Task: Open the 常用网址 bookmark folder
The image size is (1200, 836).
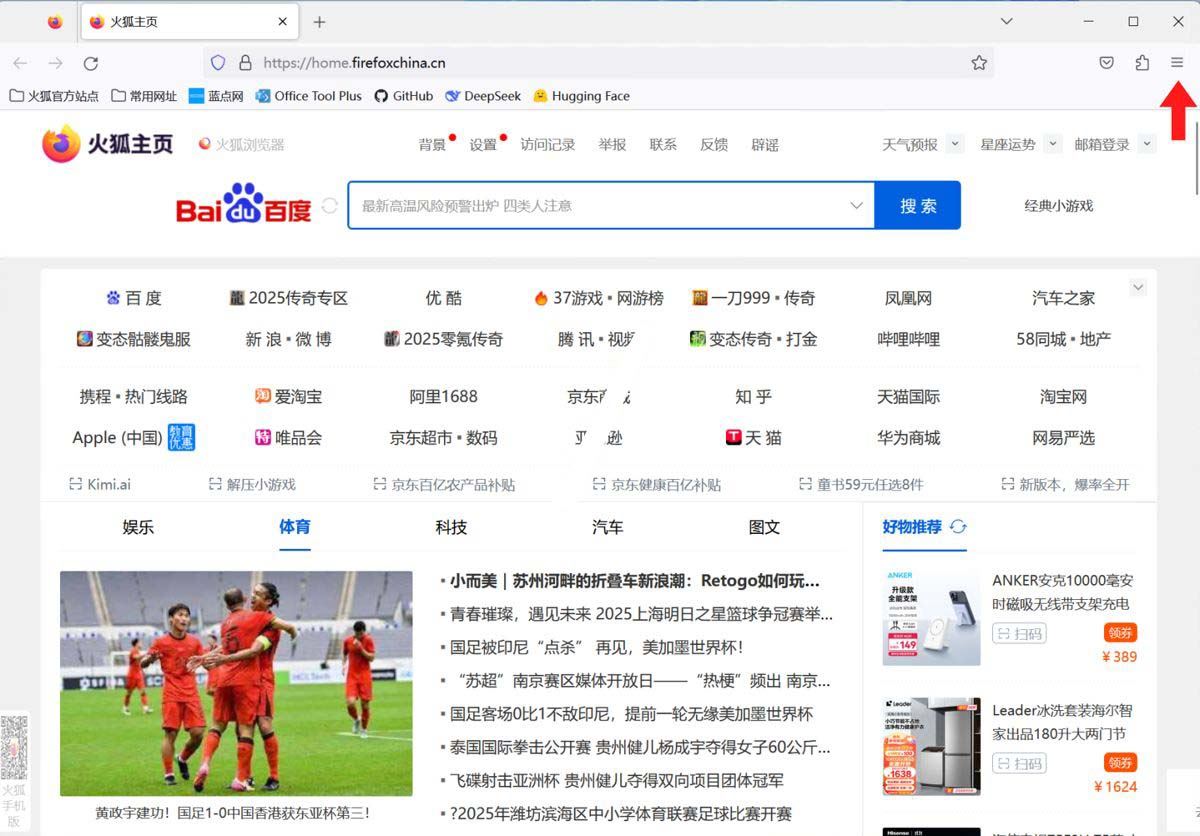Action: pyautogui.click(x=144, y=96)
